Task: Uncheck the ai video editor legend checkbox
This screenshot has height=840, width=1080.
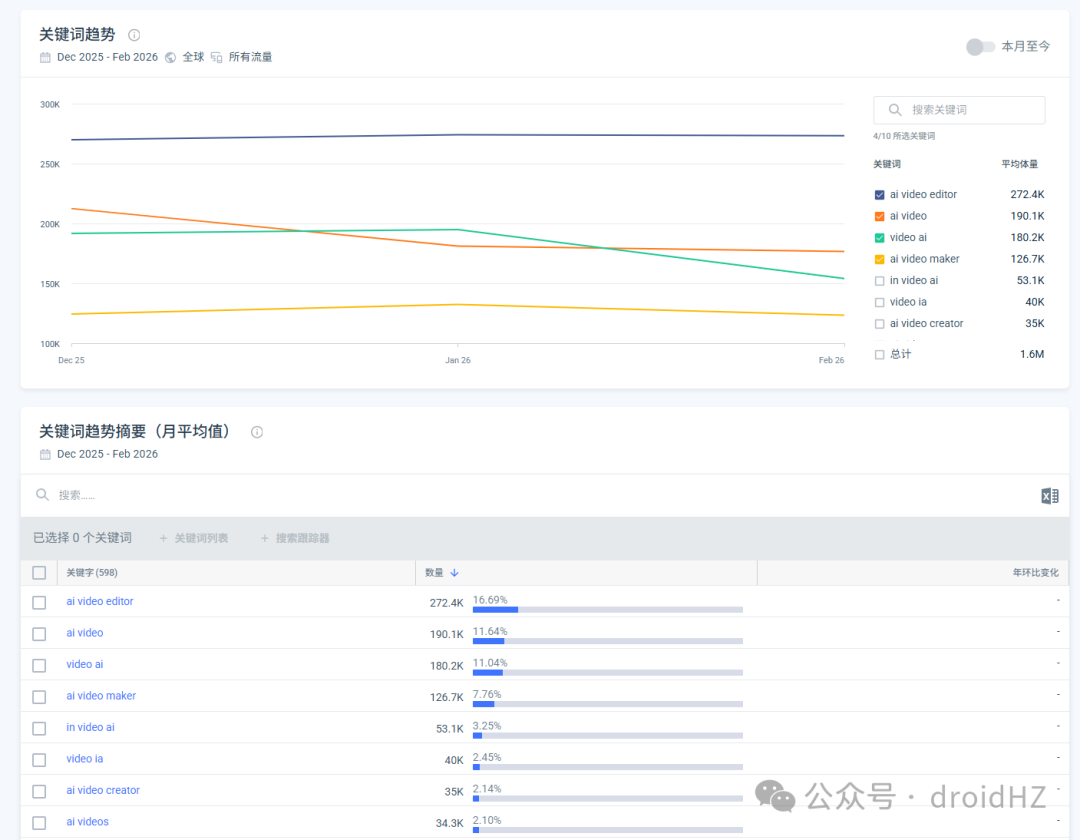Action: pyautogui.click(x=880, y=195)
